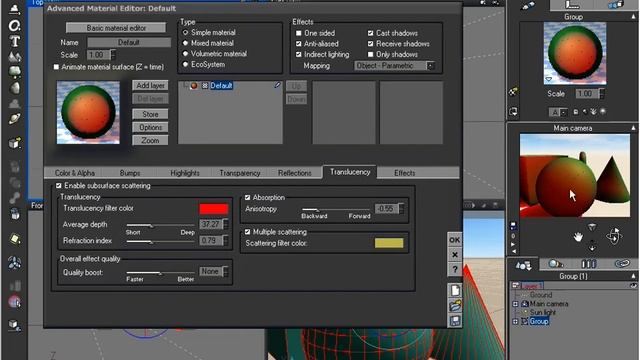The width and height of the screenshot is (640, 360).
Task: Toggle the Indirect lighting checkbox
Action: (x=298, y=54)
